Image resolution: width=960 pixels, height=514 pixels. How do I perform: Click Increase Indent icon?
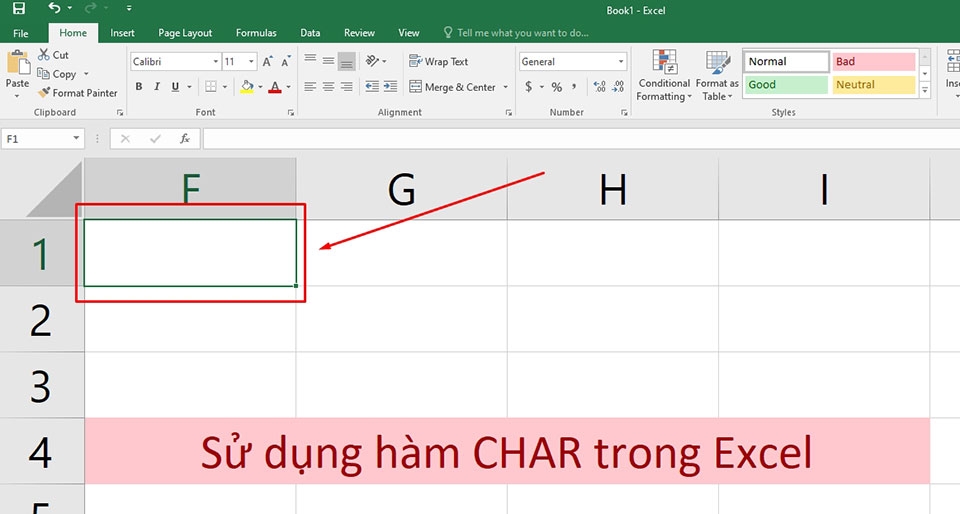(391, 87)
